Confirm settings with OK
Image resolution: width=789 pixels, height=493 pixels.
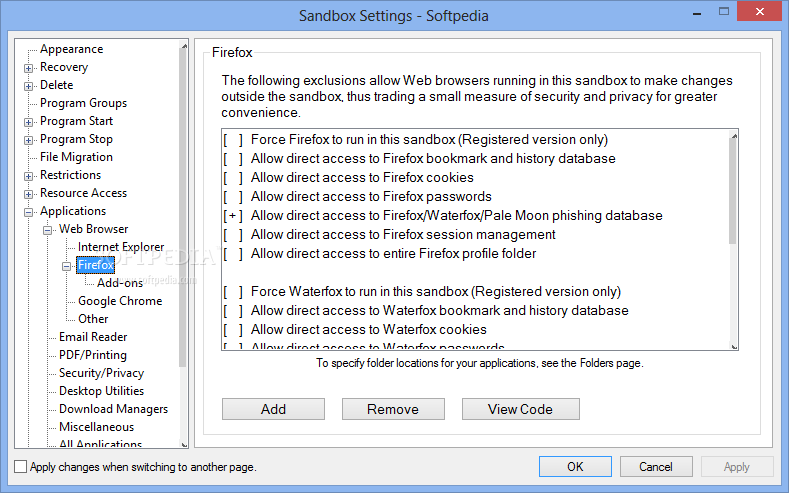575,467
